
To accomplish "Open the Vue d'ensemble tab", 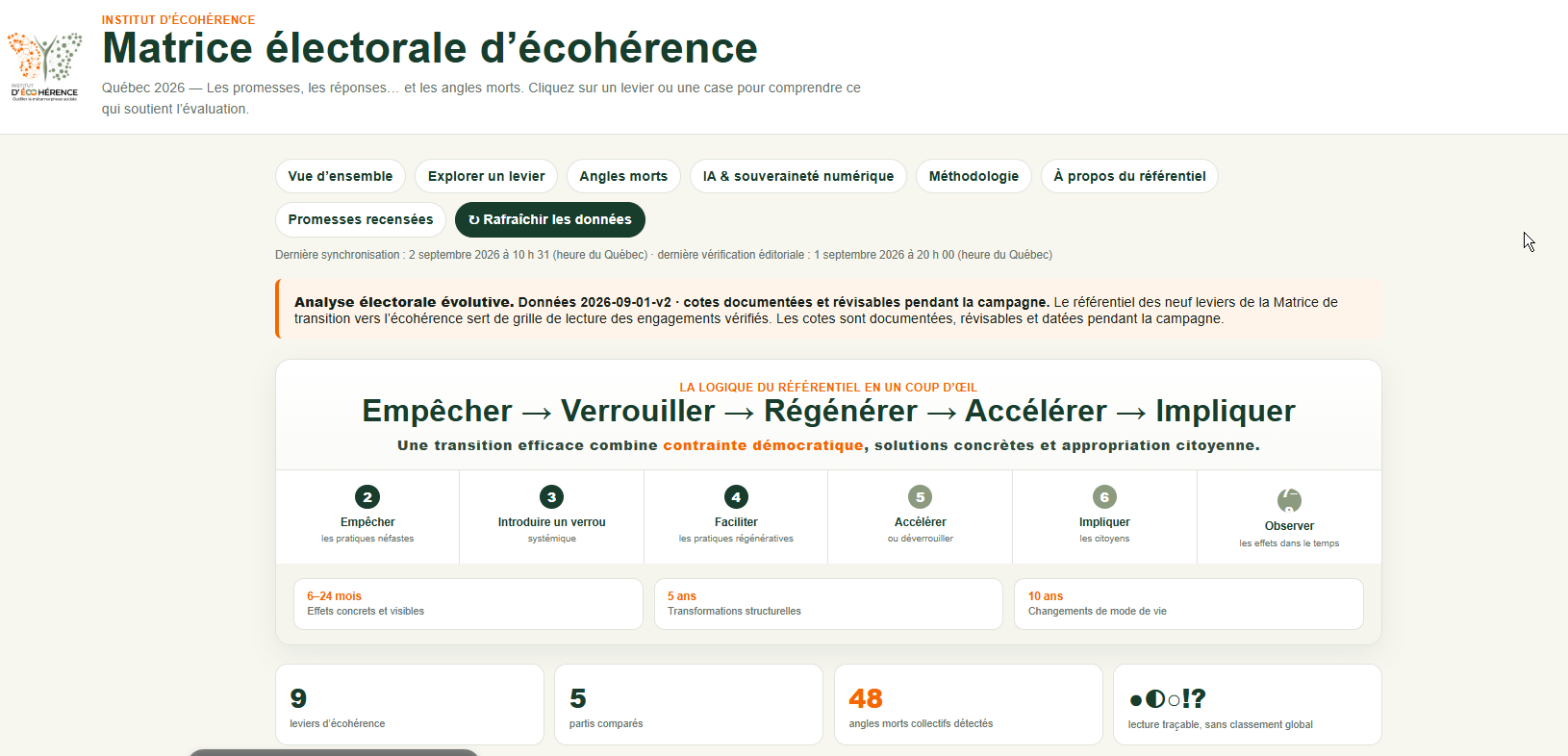I will [x=341, y=176].
